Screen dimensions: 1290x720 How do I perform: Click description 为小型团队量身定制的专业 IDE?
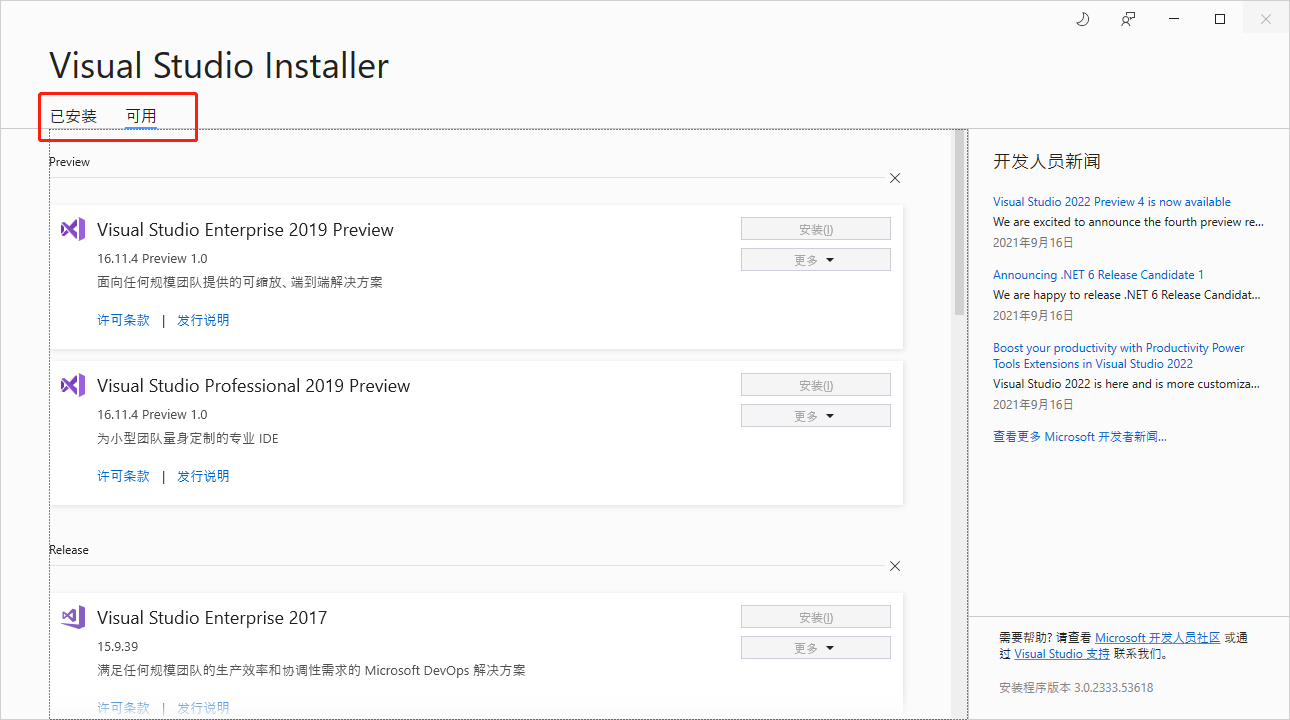[x=188, y=438]
